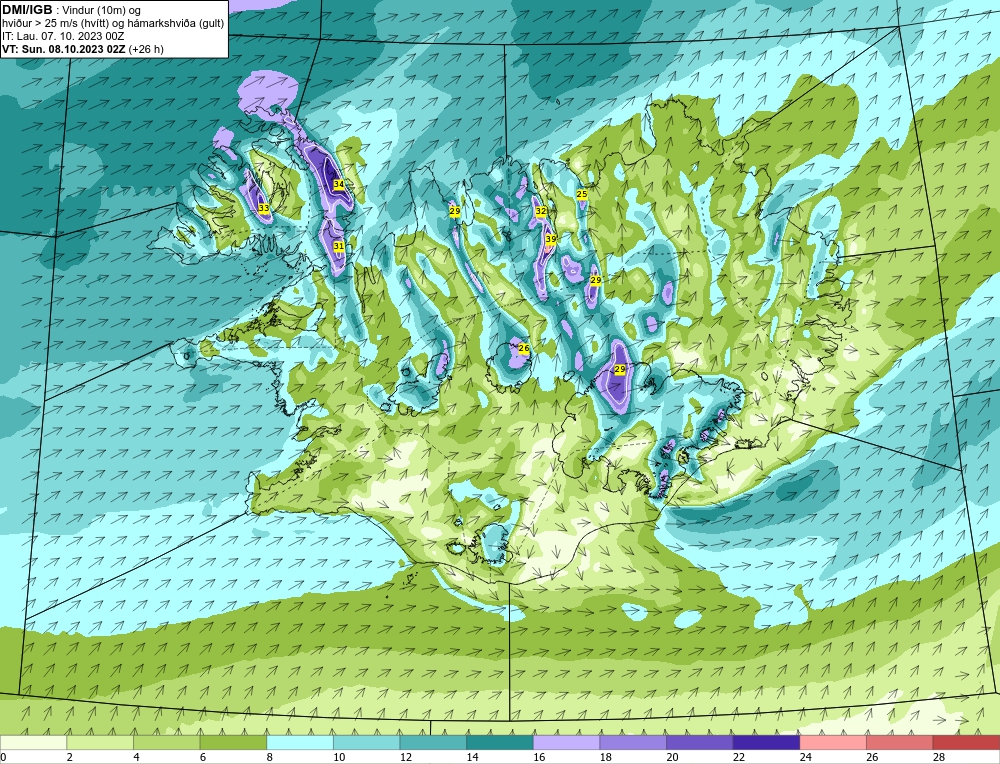Click the yellow gust label 33
1000x764 pixels.
(x=263, y=208)
